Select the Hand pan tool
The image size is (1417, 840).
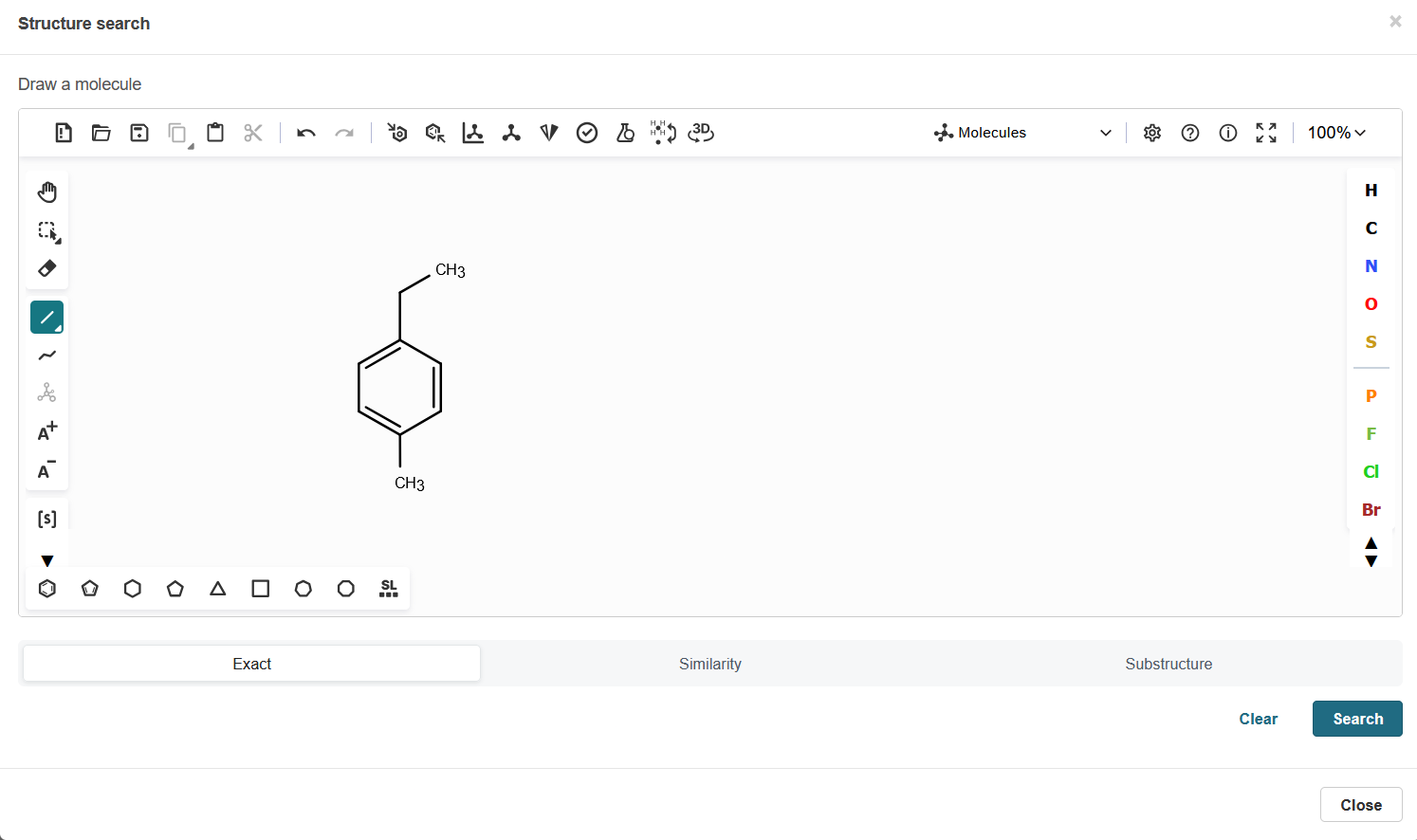click(x=47, y=192)
